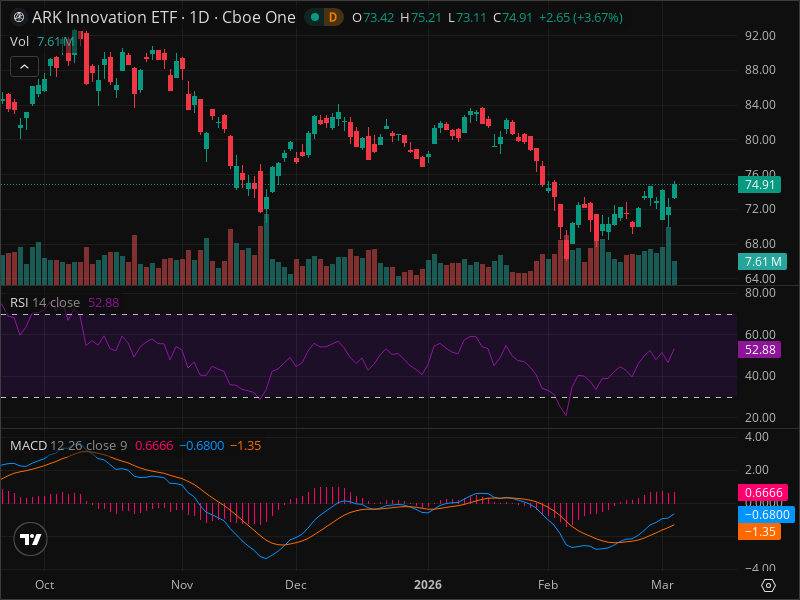Click the 60.00 RSI scale tick
This screenshot has height=600, width=800.
tap(760, 334)
